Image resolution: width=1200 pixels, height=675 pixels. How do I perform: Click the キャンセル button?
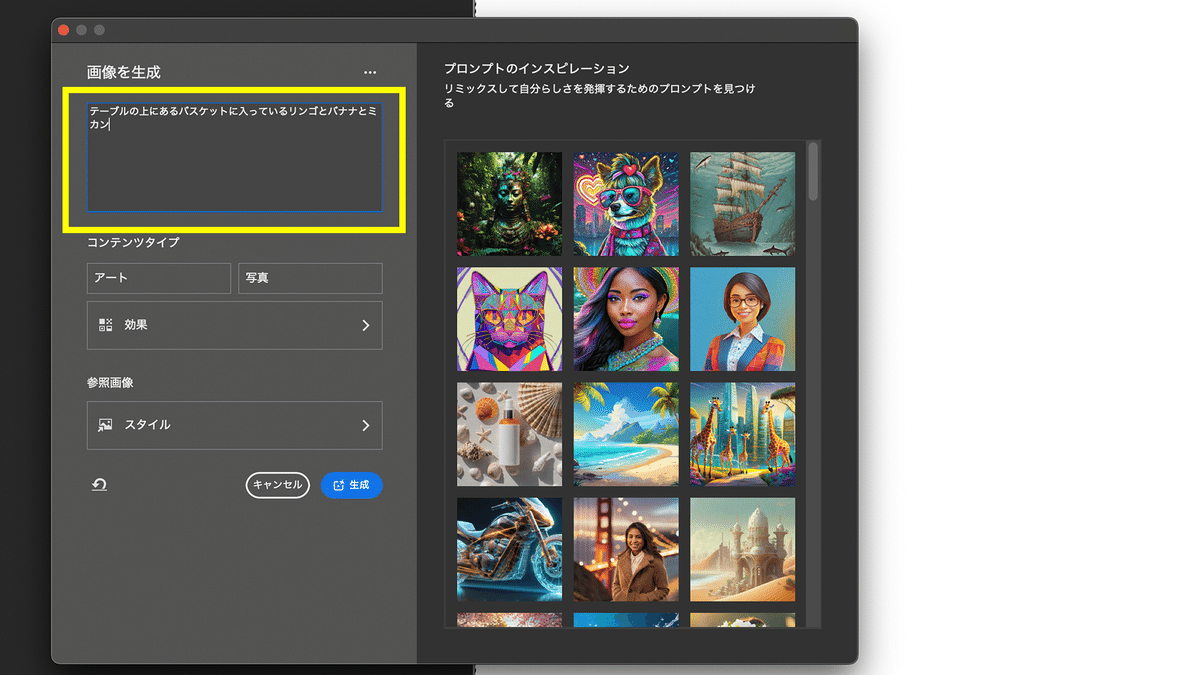click(278, 485)
